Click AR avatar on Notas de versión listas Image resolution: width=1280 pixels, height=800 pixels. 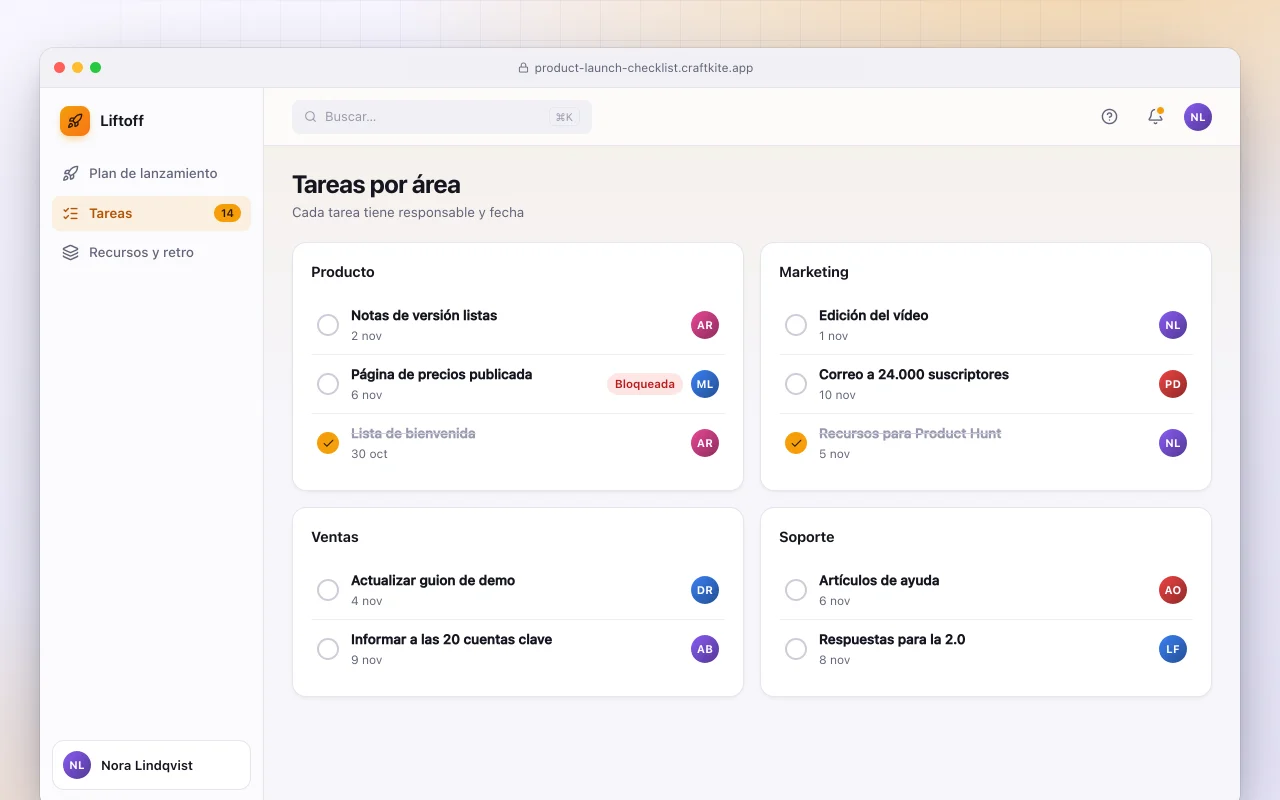pyautogui.click(x=705, y=325)
